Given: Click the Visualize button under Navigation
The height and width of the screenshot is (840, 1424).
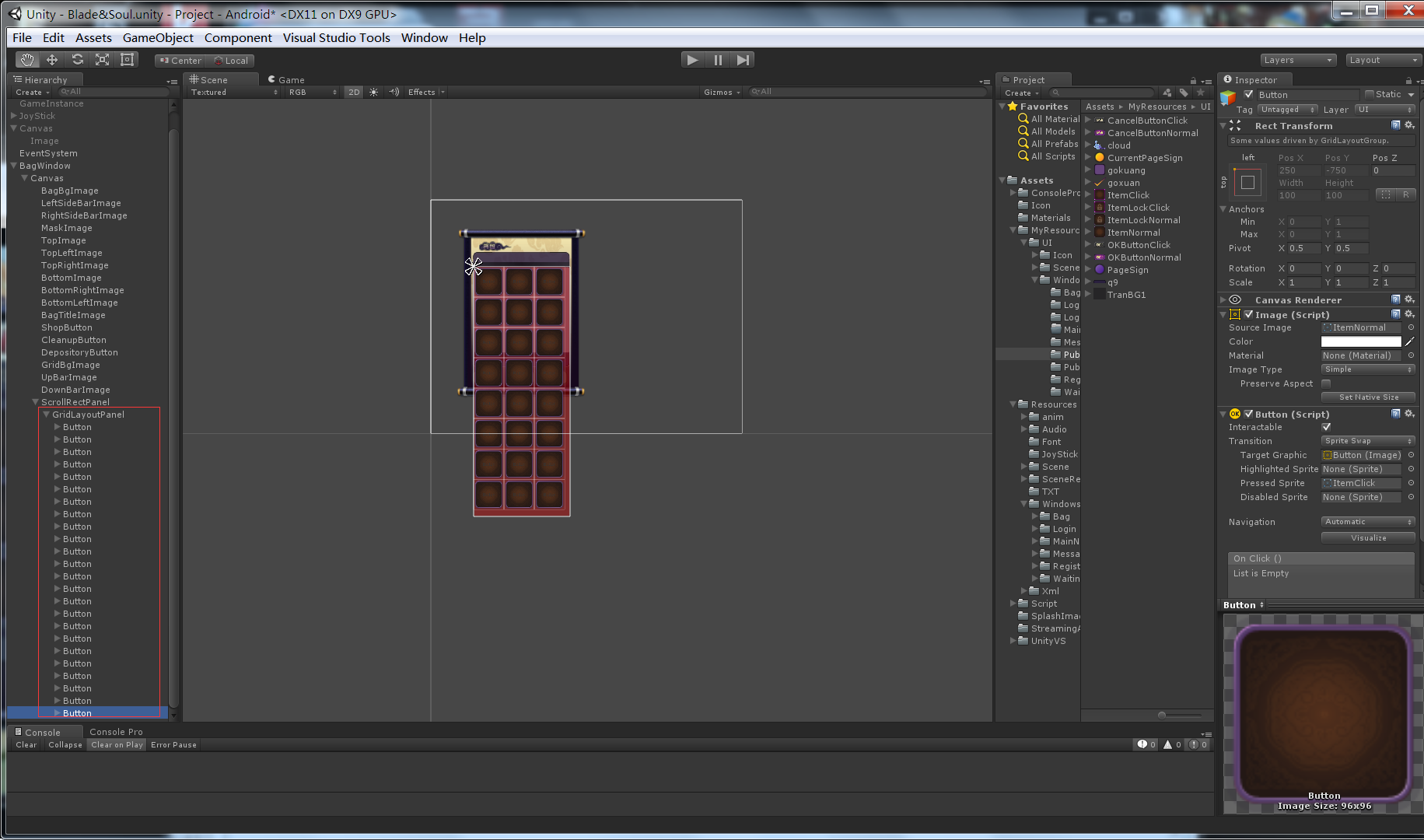Looking at the screenshot, I should click(1367, 537).
